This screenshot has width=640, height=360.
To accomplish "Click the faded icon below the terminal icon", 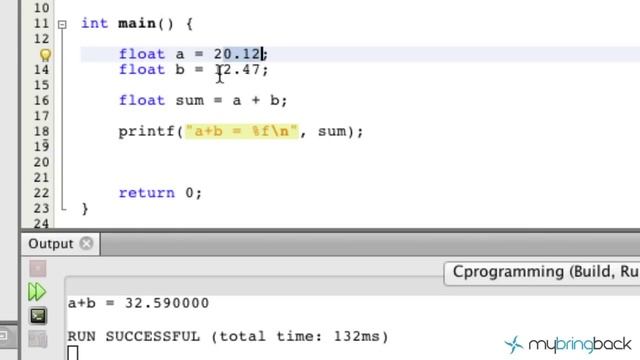I will point(38,339).
